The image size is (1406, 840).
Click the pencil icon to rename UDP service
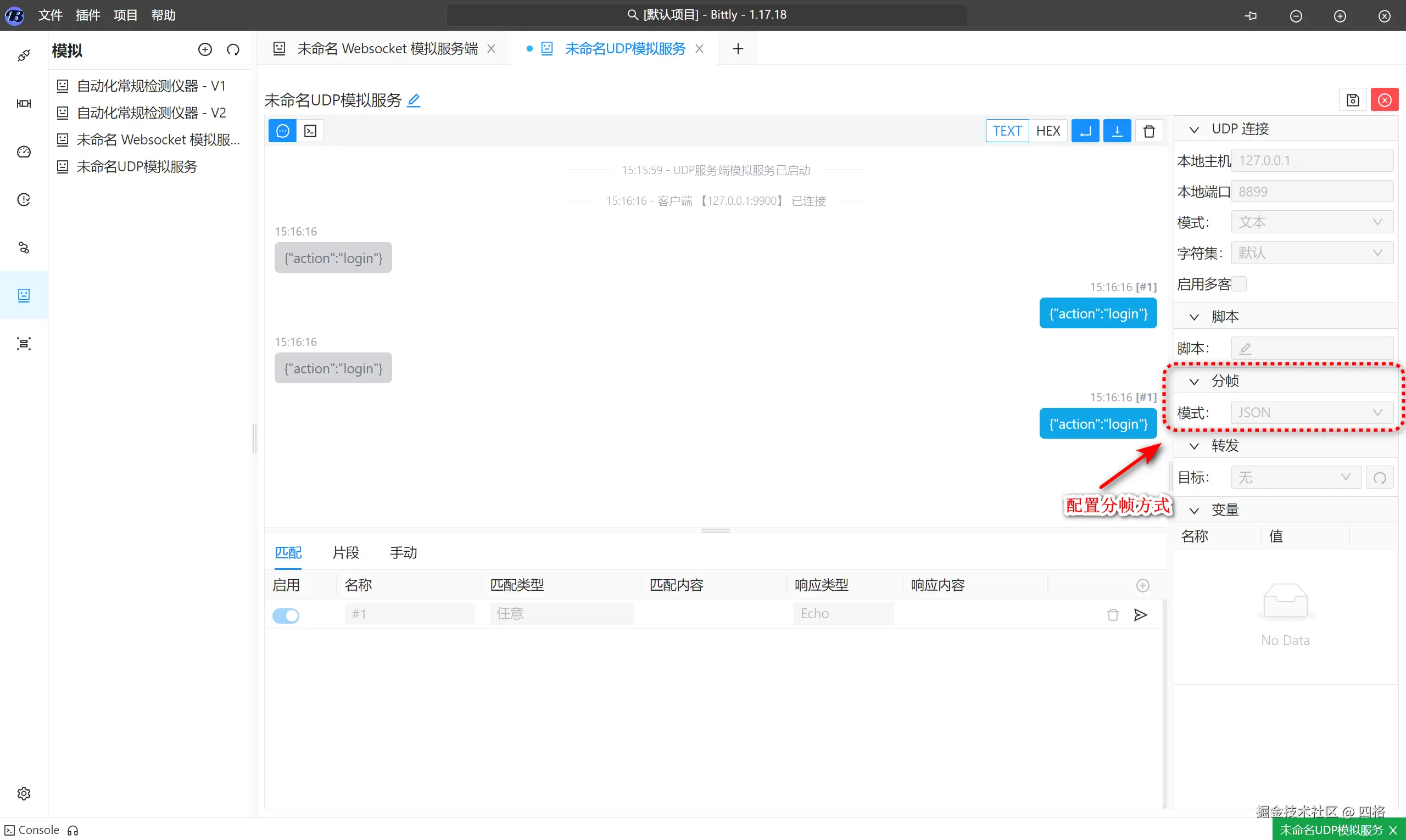(414, 100)
